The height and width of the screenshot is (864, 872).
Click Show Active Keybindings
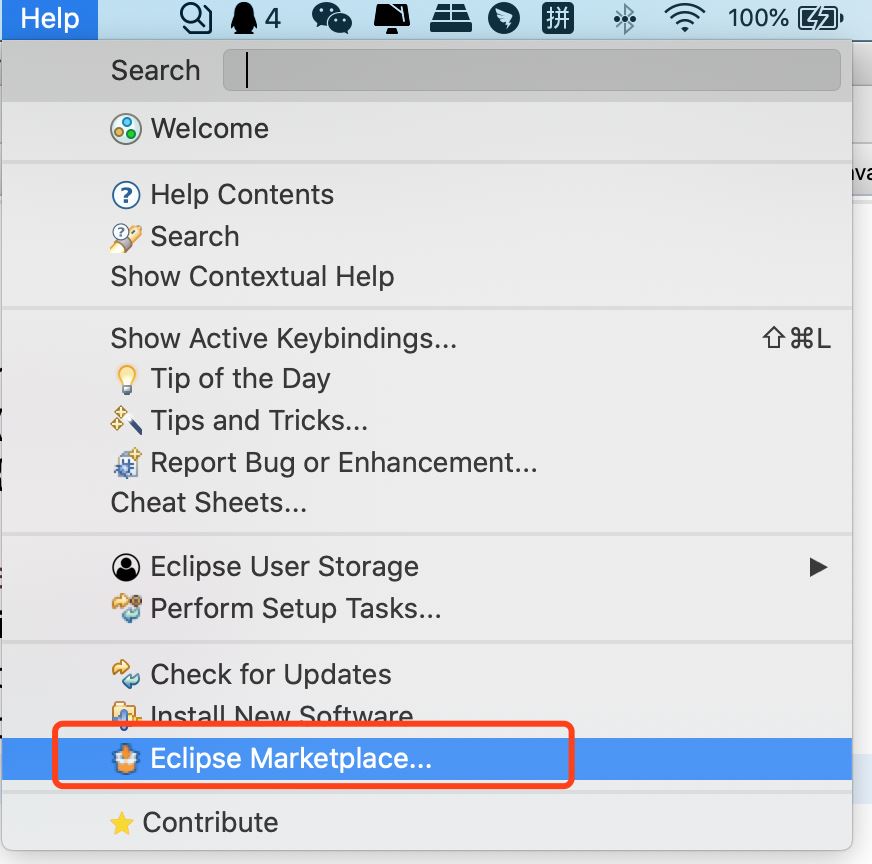pyautogui.click(x=283, y=338)
